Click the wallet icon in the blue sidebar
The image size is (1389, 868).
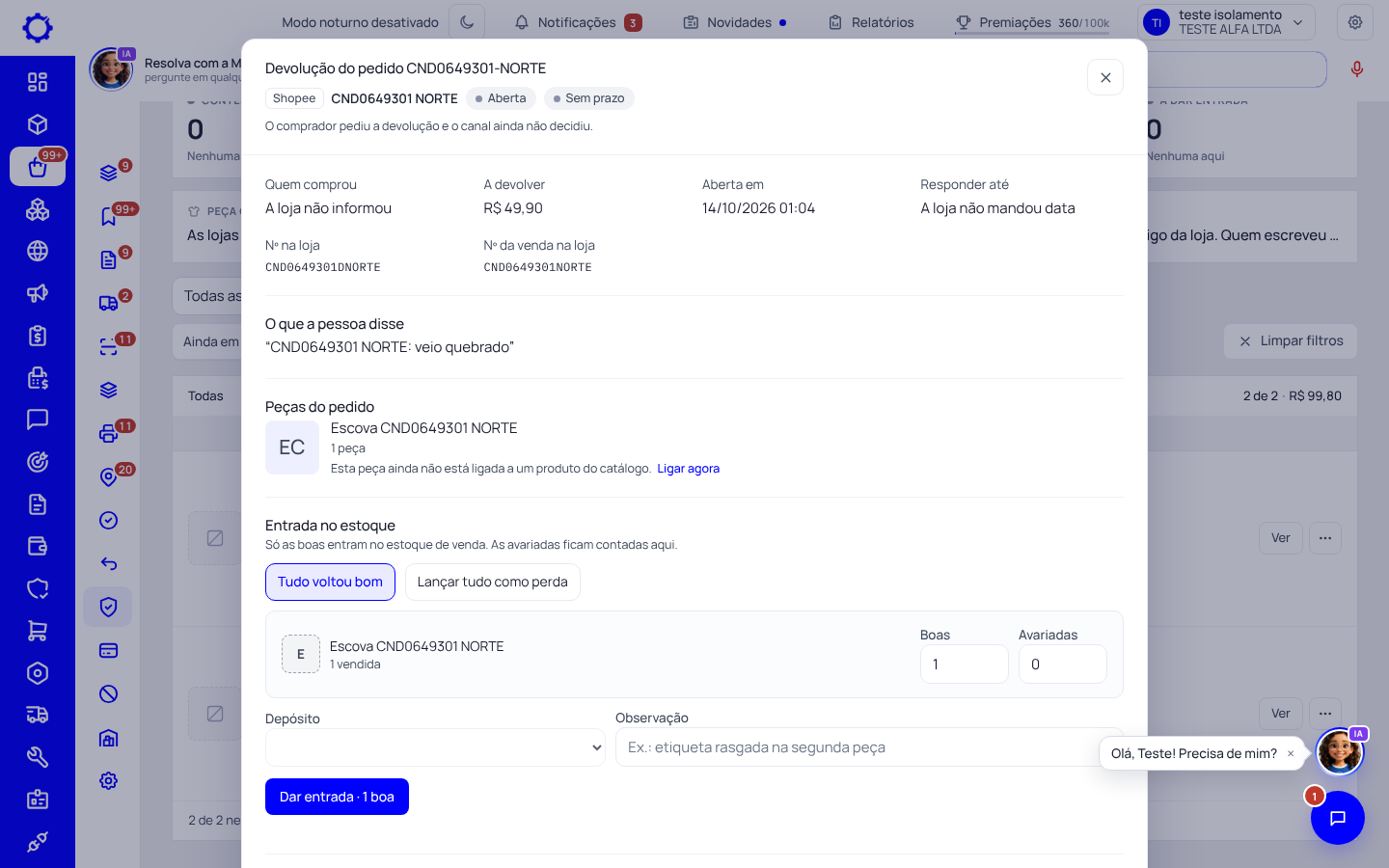[38, 546]
